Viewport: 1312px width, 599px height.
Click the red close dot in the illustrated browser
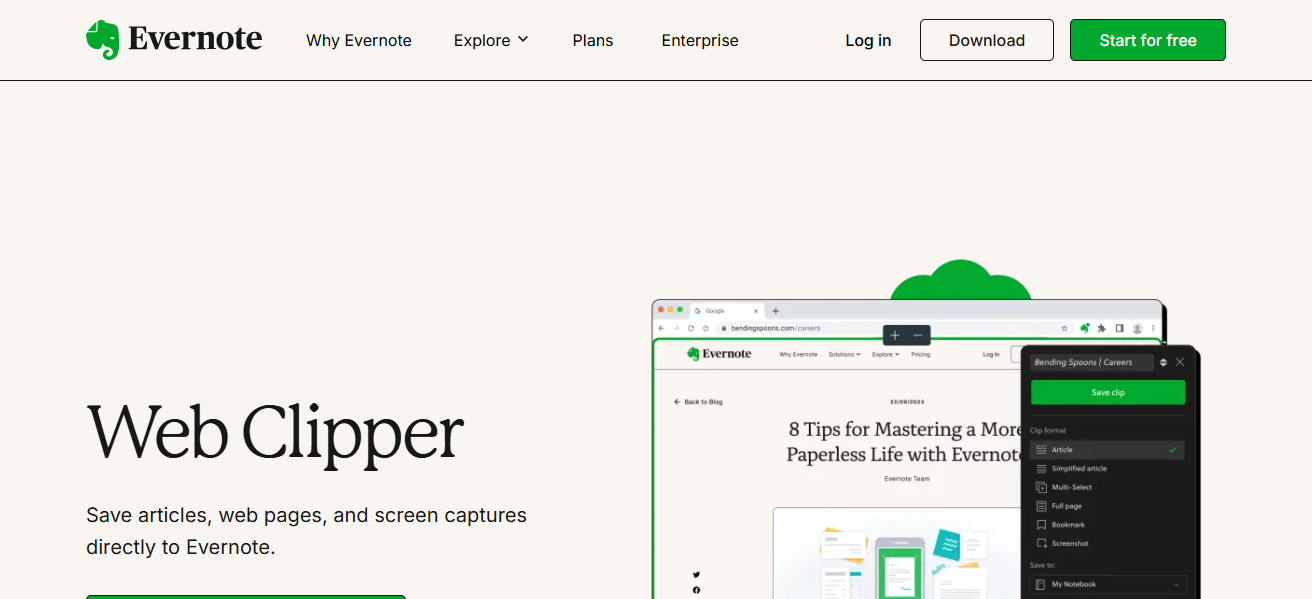pyautogui.click(x=661, y=310)
